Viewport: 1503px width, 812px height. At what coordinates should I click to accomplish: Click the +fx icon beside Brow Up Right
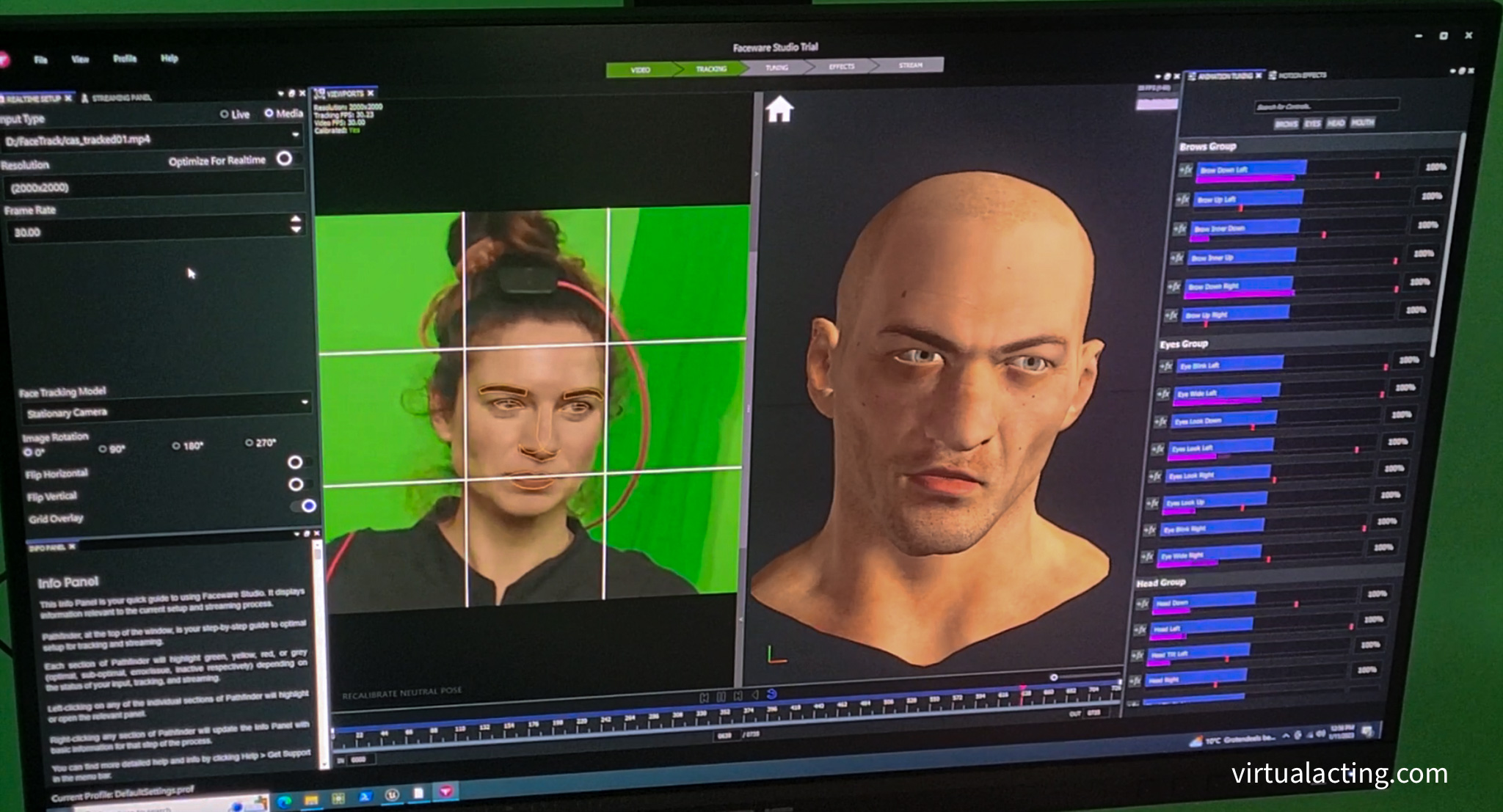pyautogui.click(x=1171, y=315)
